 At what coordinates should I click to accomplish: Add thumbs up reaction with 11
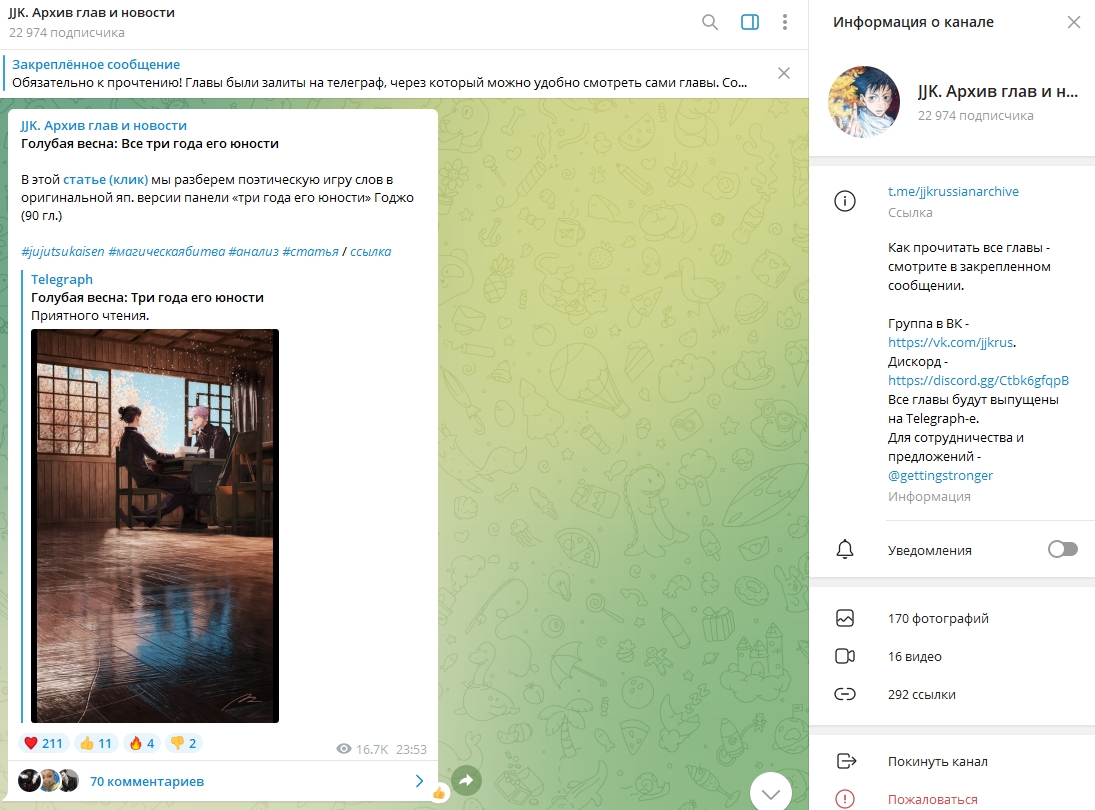click(x=96, y=743)
